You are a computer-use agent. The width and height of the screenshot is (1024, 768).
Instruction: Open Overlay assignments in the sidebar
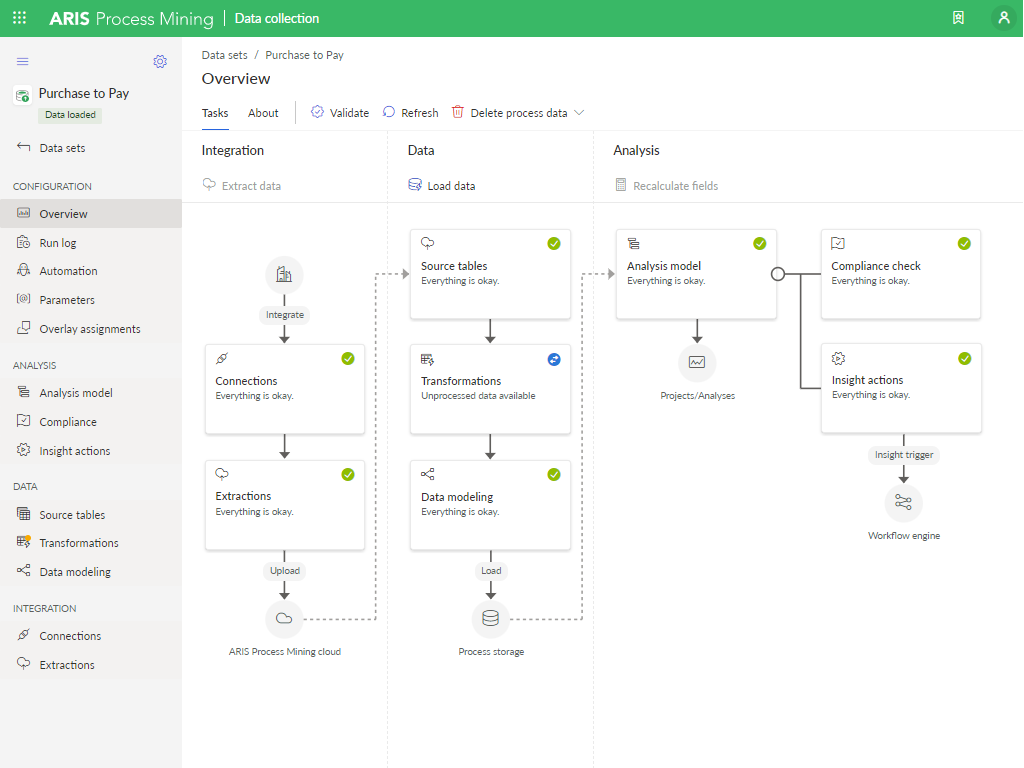pyautogui.click(x=91, y=328)
